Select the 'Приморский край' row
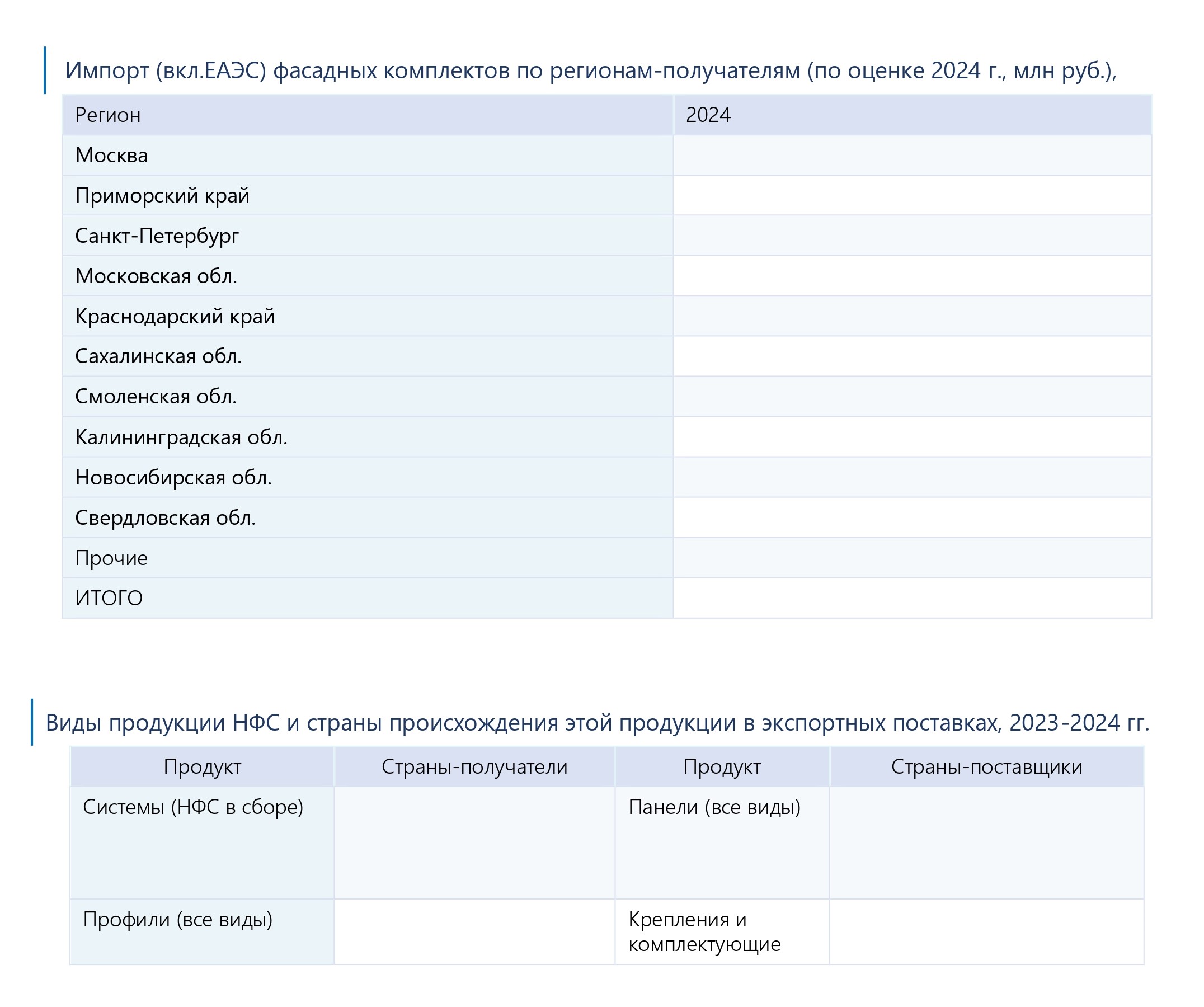The height and width of the screenshot is (1007, 1204). pos(162,195)
